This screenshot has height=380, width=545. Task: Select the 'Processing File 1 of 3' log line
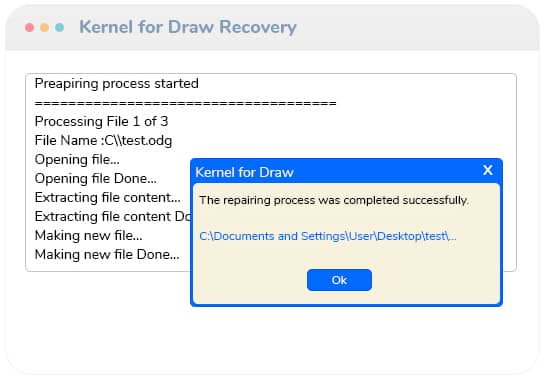pyautogui.click(x=101, y=122)
